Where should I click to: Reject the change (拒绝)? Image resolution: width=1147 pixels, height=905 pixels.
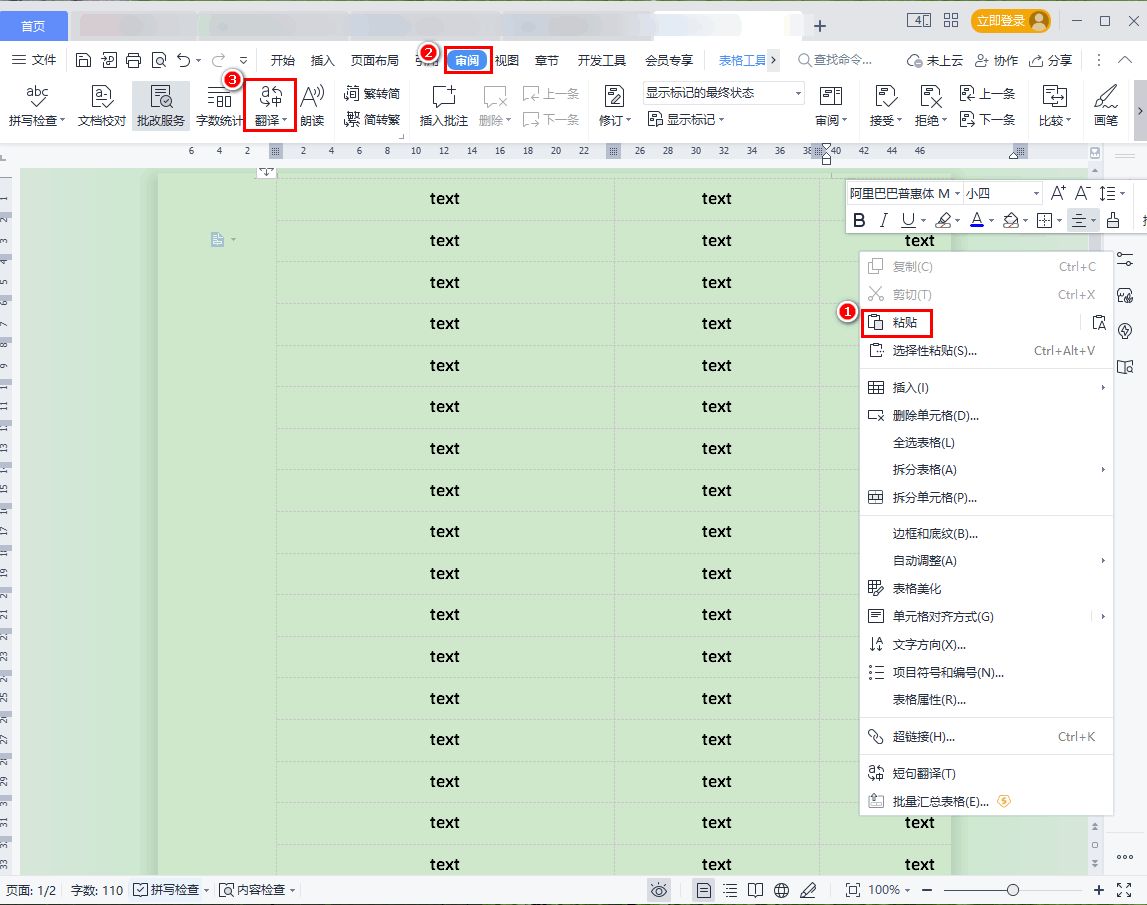point(930,106)
